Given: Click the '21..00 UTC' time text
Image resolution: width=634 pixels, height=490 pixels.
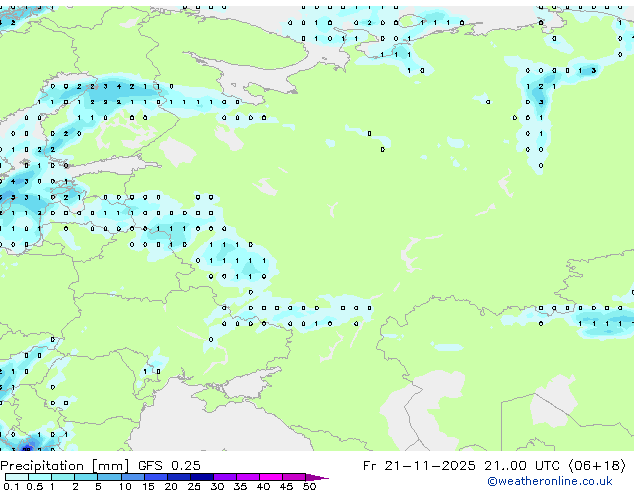Looking at the screenshot, I should point(522,466).
